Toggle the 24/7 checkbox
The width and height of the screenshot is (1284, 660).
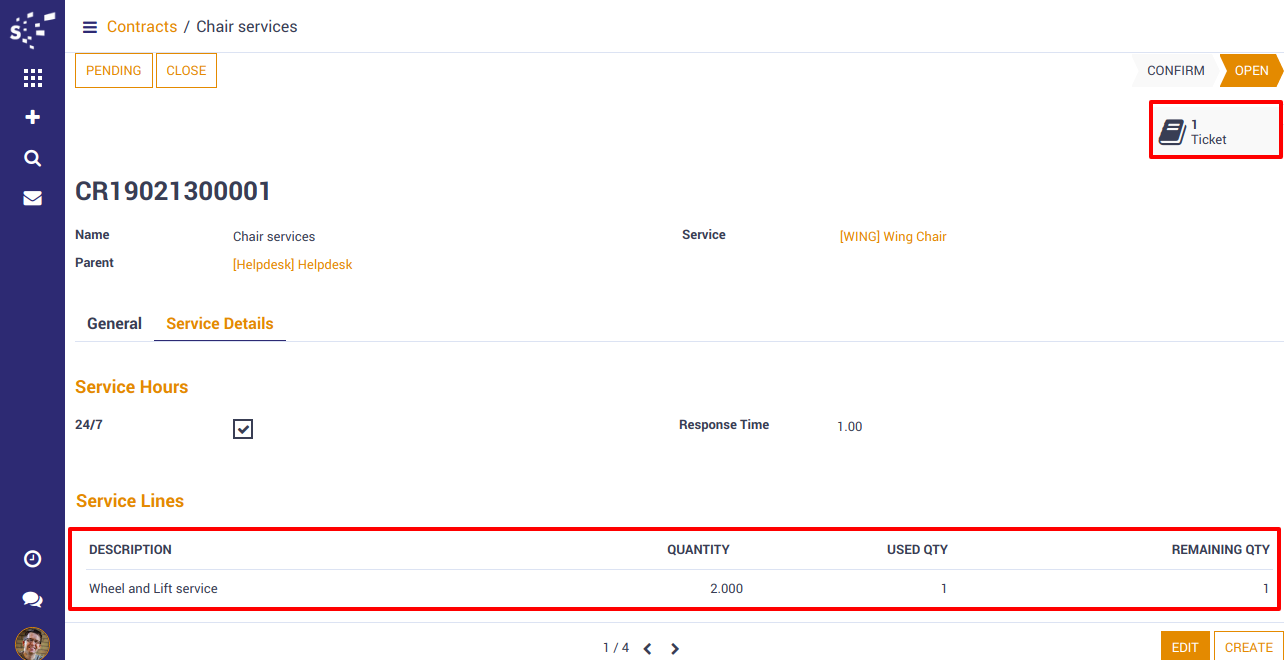point(243,429)
